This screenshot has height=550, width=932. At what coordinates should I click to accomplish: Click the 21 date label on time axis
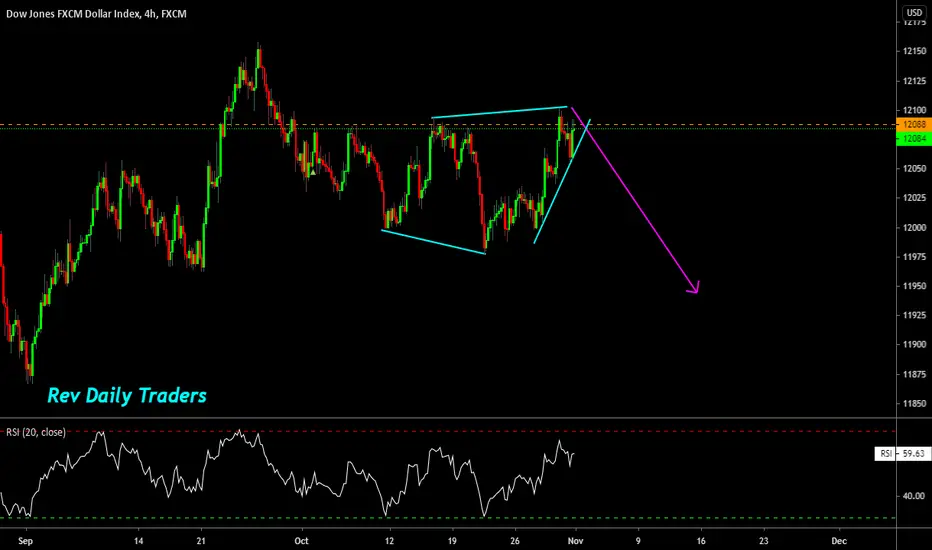tap(201, 541)
